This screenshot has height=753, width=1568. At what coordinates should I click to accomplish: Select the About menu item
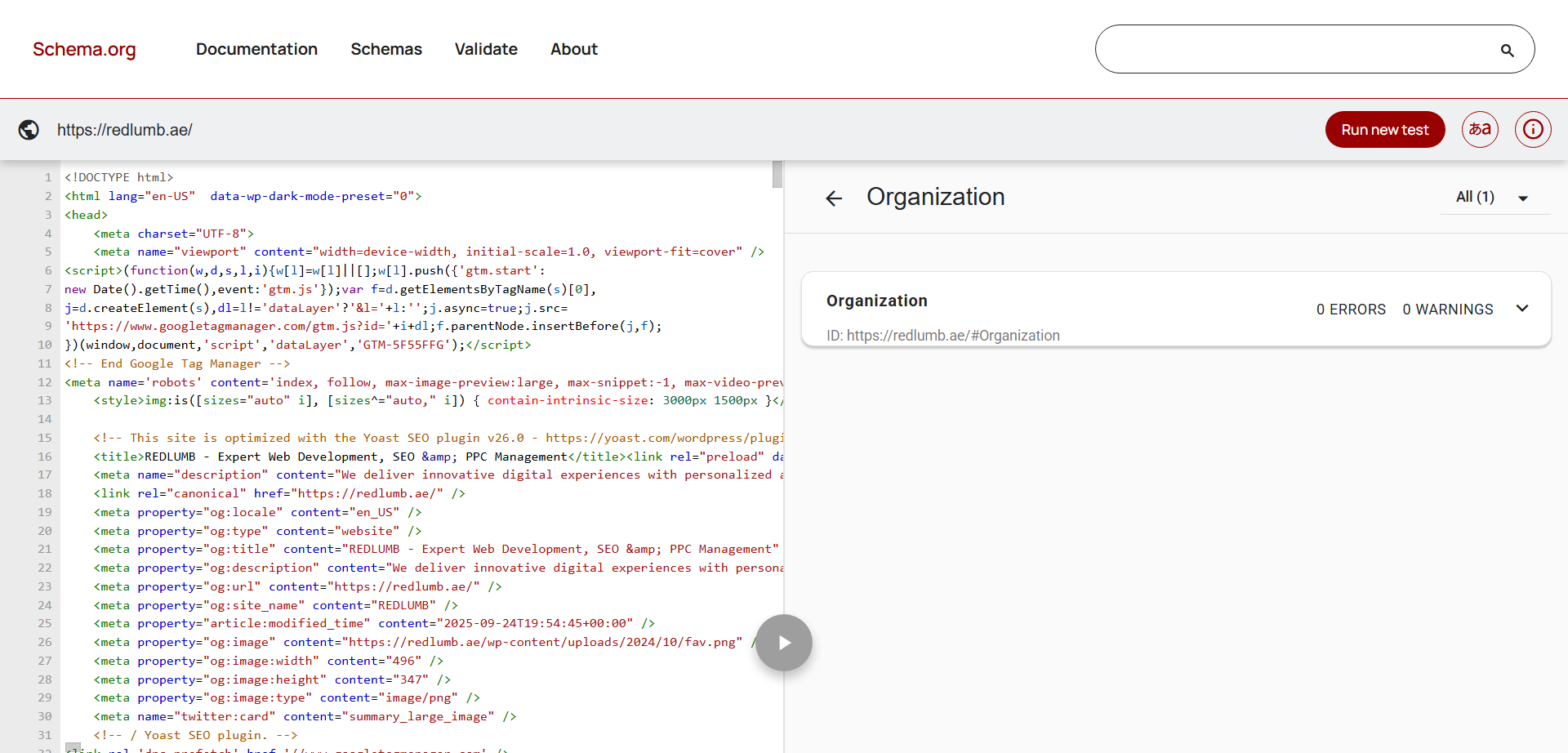(574, 49)
